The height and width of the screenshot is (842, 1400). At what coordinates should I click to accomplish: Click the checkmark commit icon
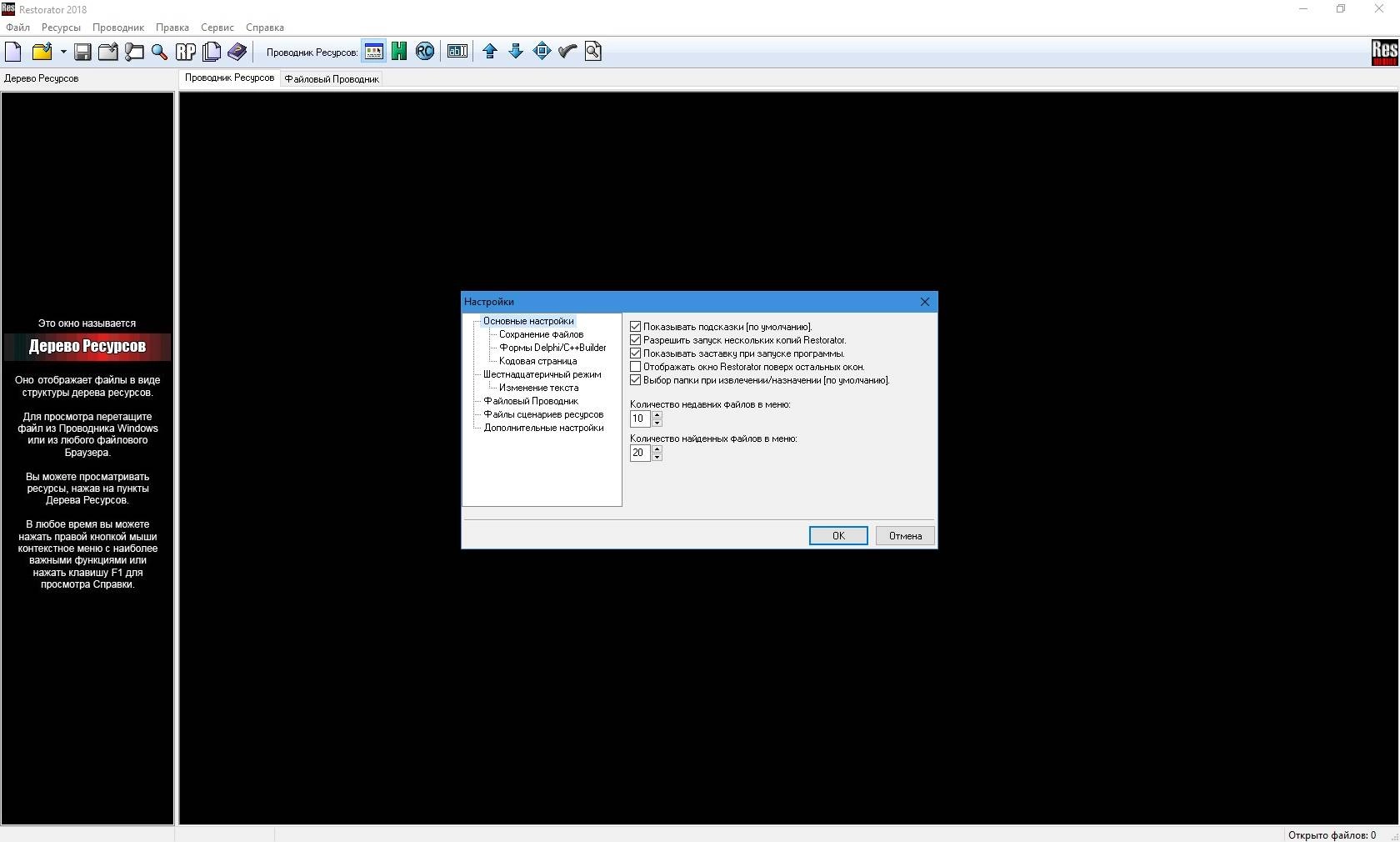tap(567, 52)
